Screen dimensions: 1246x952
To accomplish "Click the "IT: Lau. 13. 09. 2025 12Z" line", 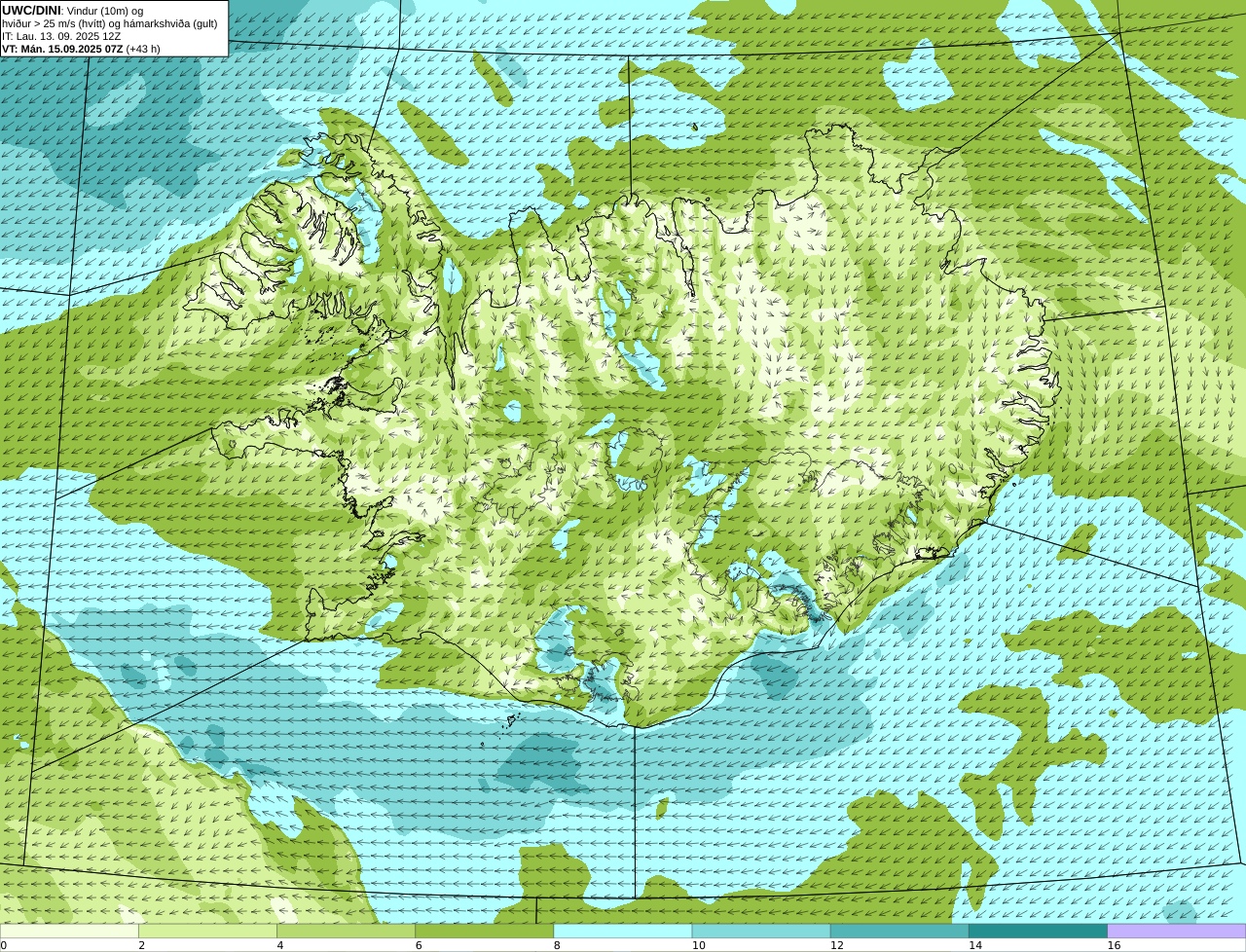I will pyautogui.click(x=61, y=36).
